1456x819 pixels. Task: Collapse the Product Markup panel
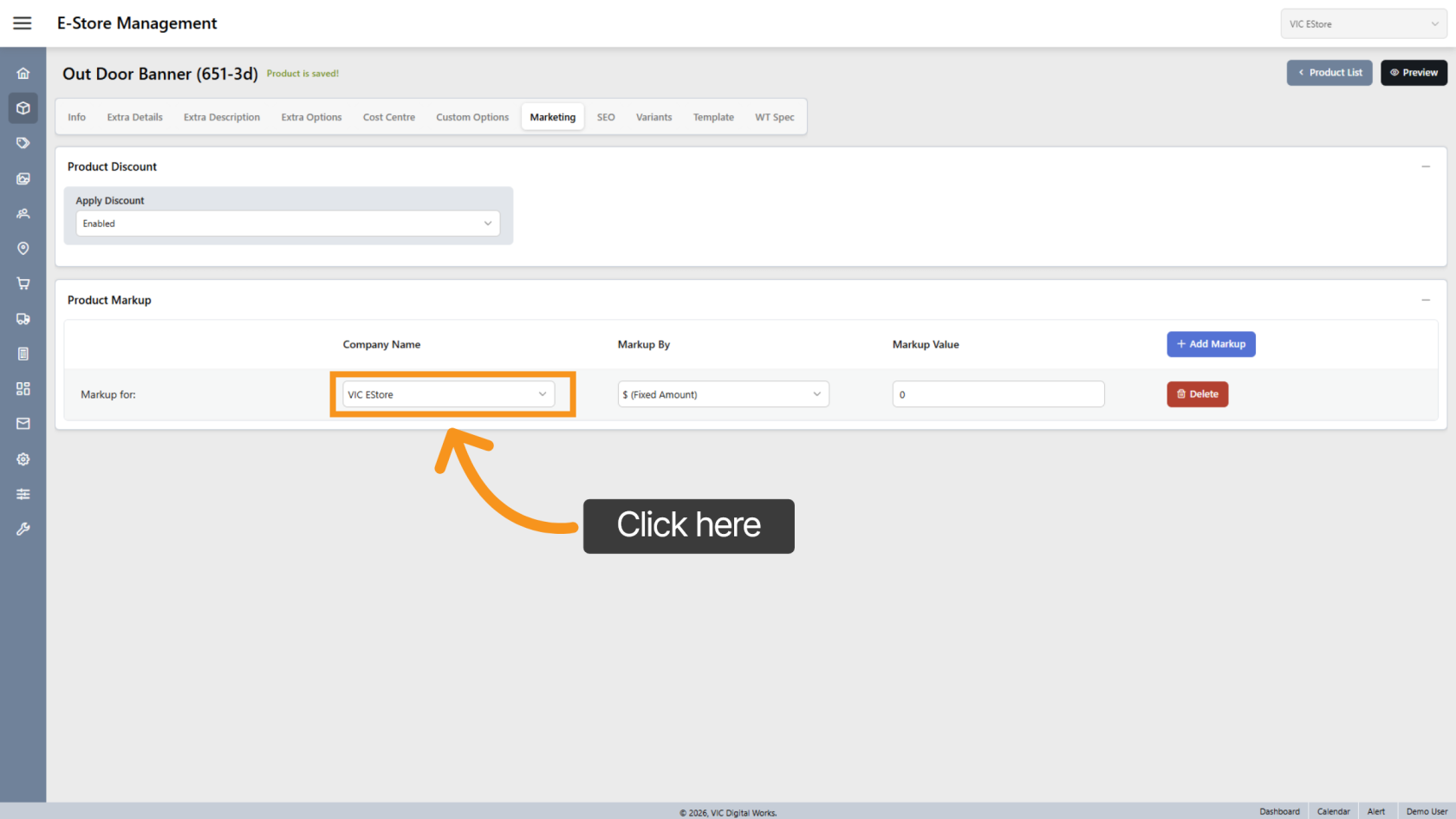[x=1426, y=300]
